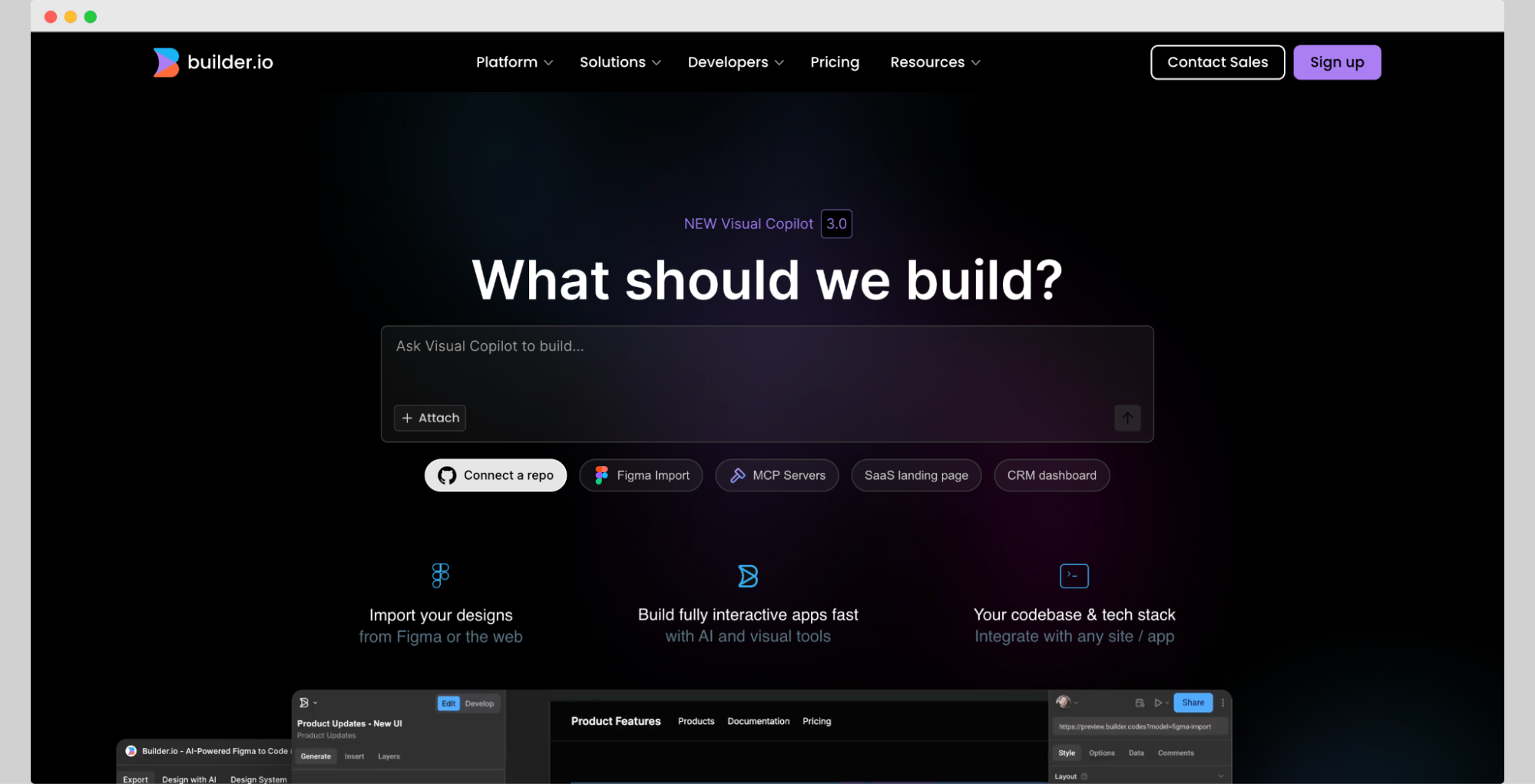Click the GitHub Connect a repo button
This screenshot has width=1535, height=784.
click(495, 475)
